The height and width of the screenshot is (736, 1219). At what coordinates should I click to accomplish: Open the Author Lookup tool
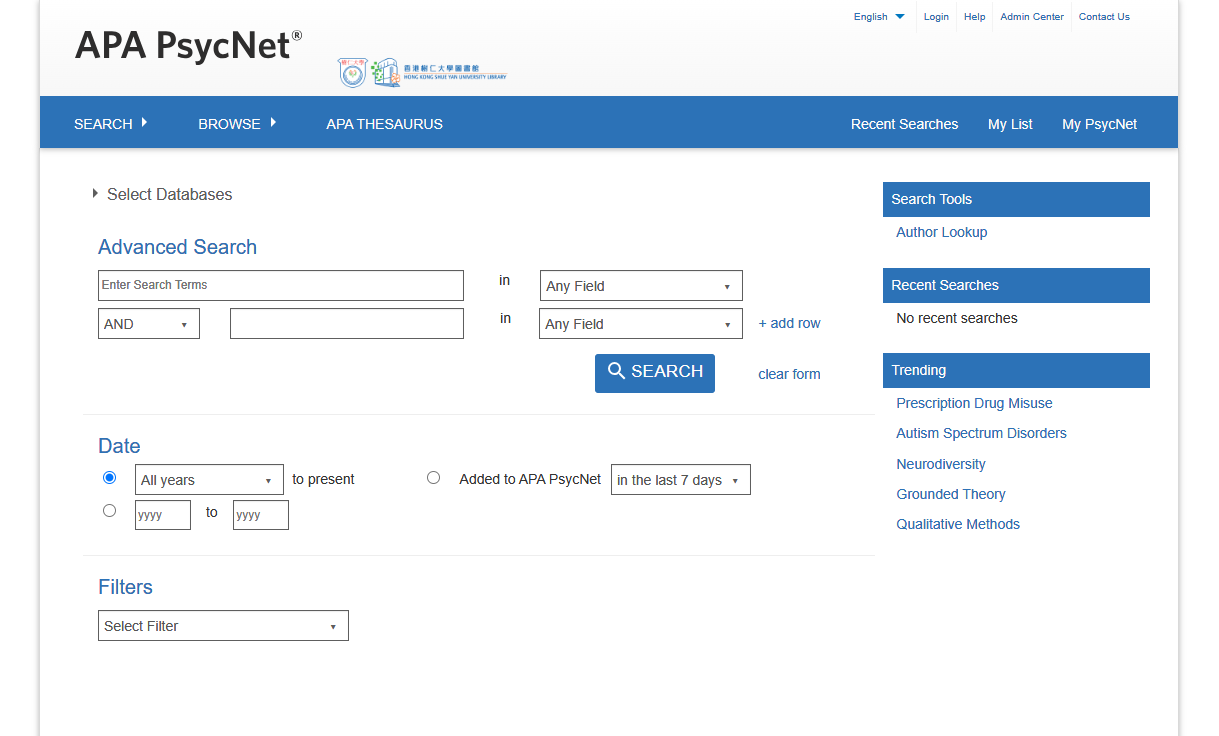tap(941, 232)
